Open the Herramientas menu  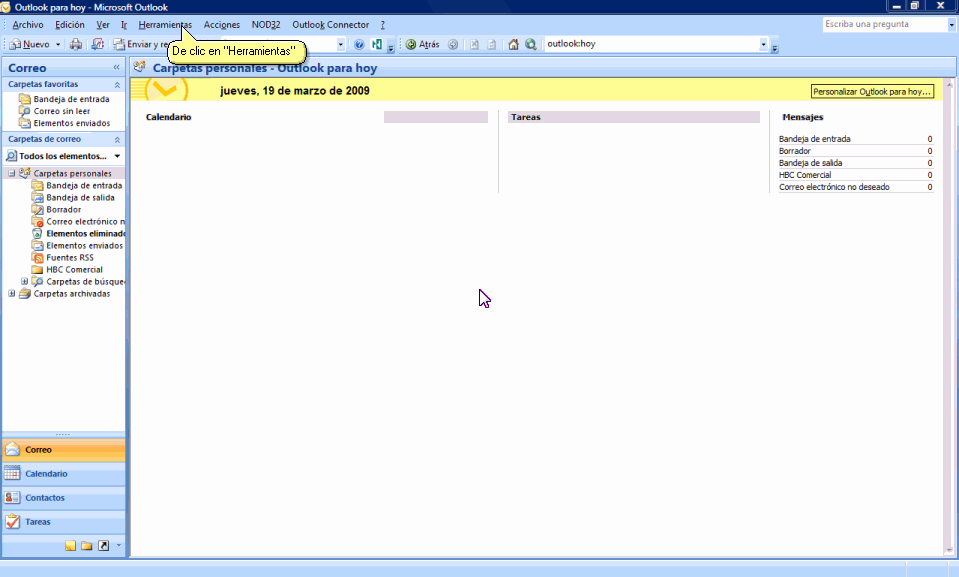[165, 25]
